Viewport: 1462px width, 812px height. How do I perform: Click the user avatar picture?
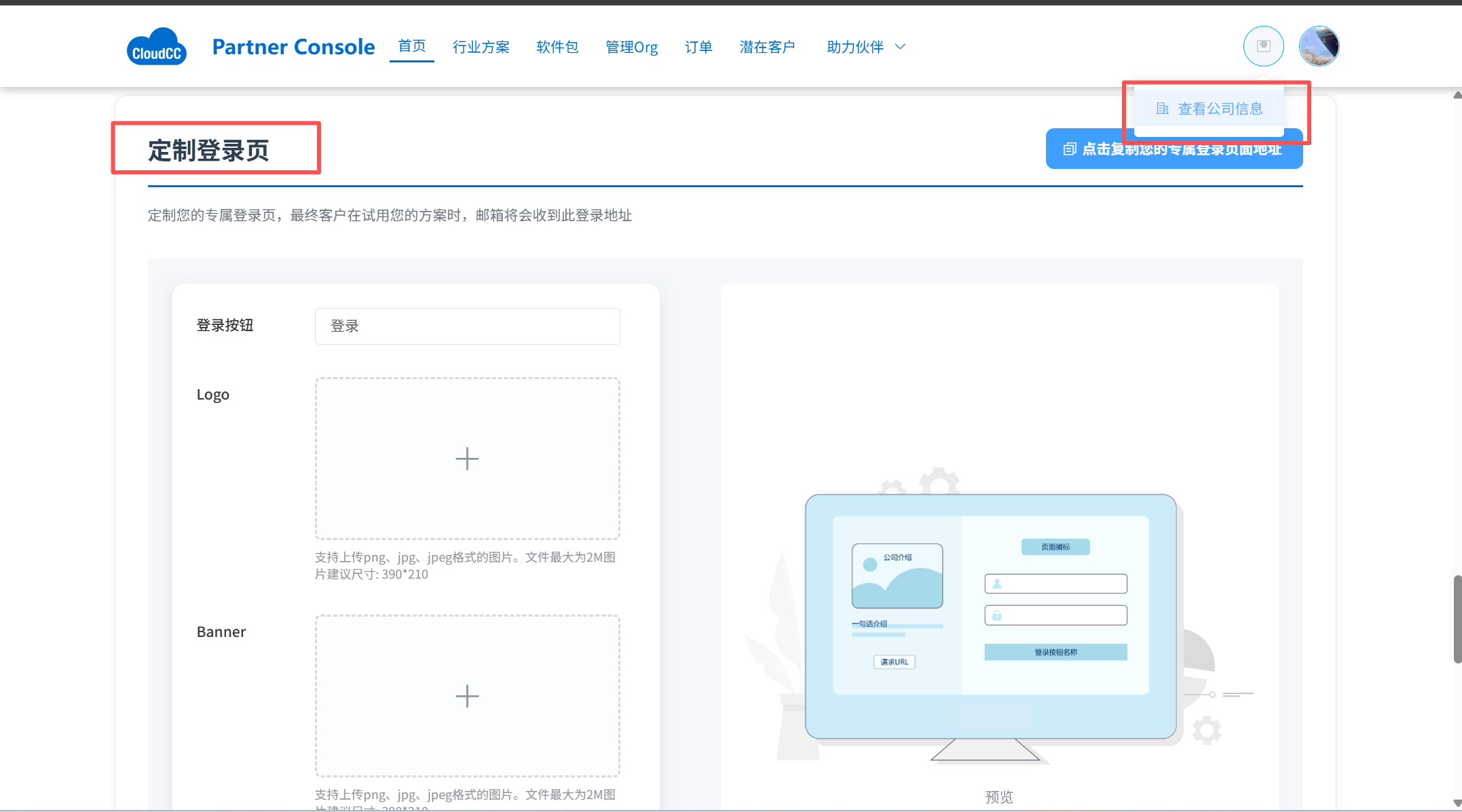click(1318, 46)
